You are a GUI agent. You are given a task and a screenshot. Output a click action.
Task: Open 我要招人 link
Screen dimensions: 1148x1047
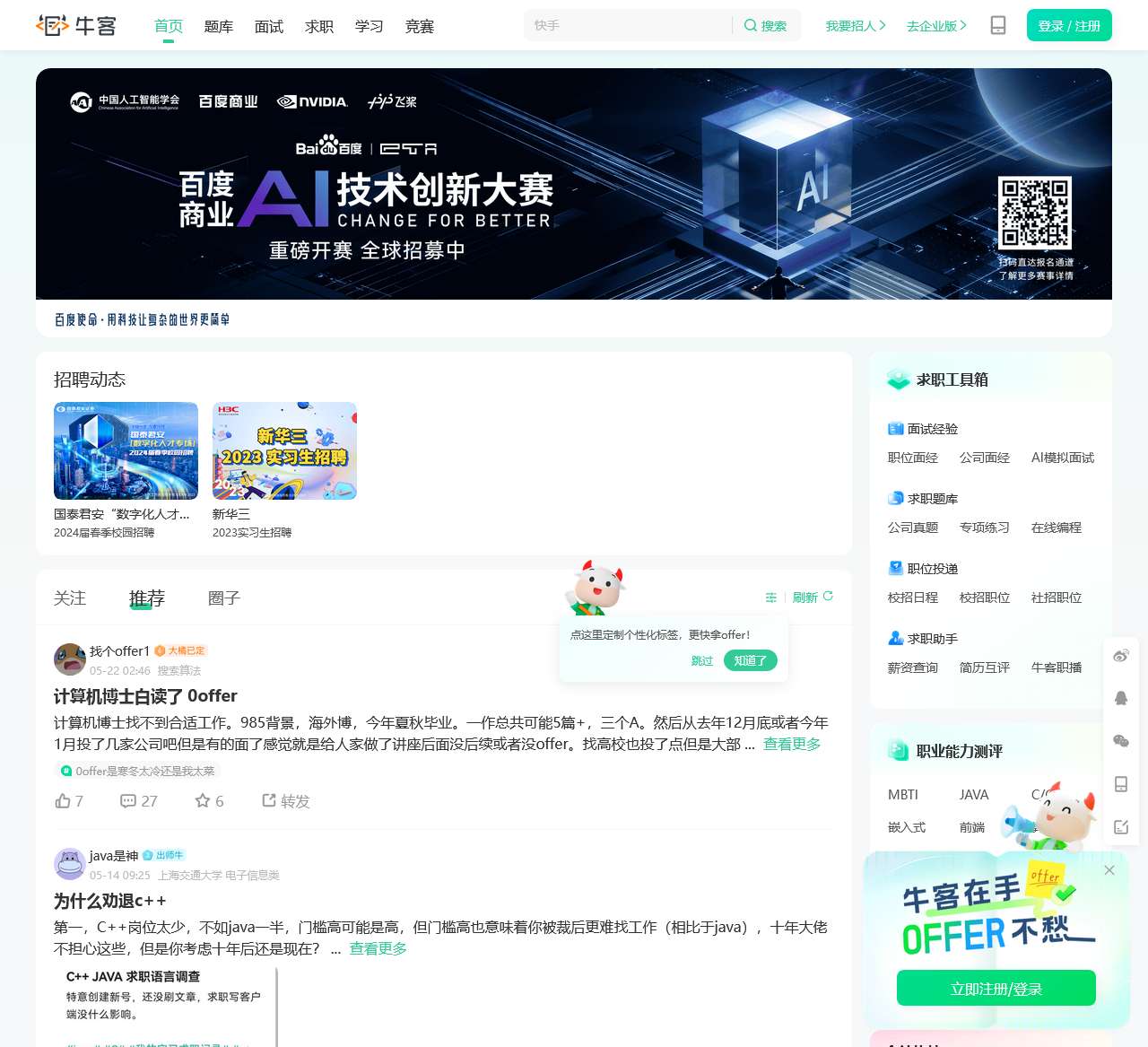click(856, 26)
